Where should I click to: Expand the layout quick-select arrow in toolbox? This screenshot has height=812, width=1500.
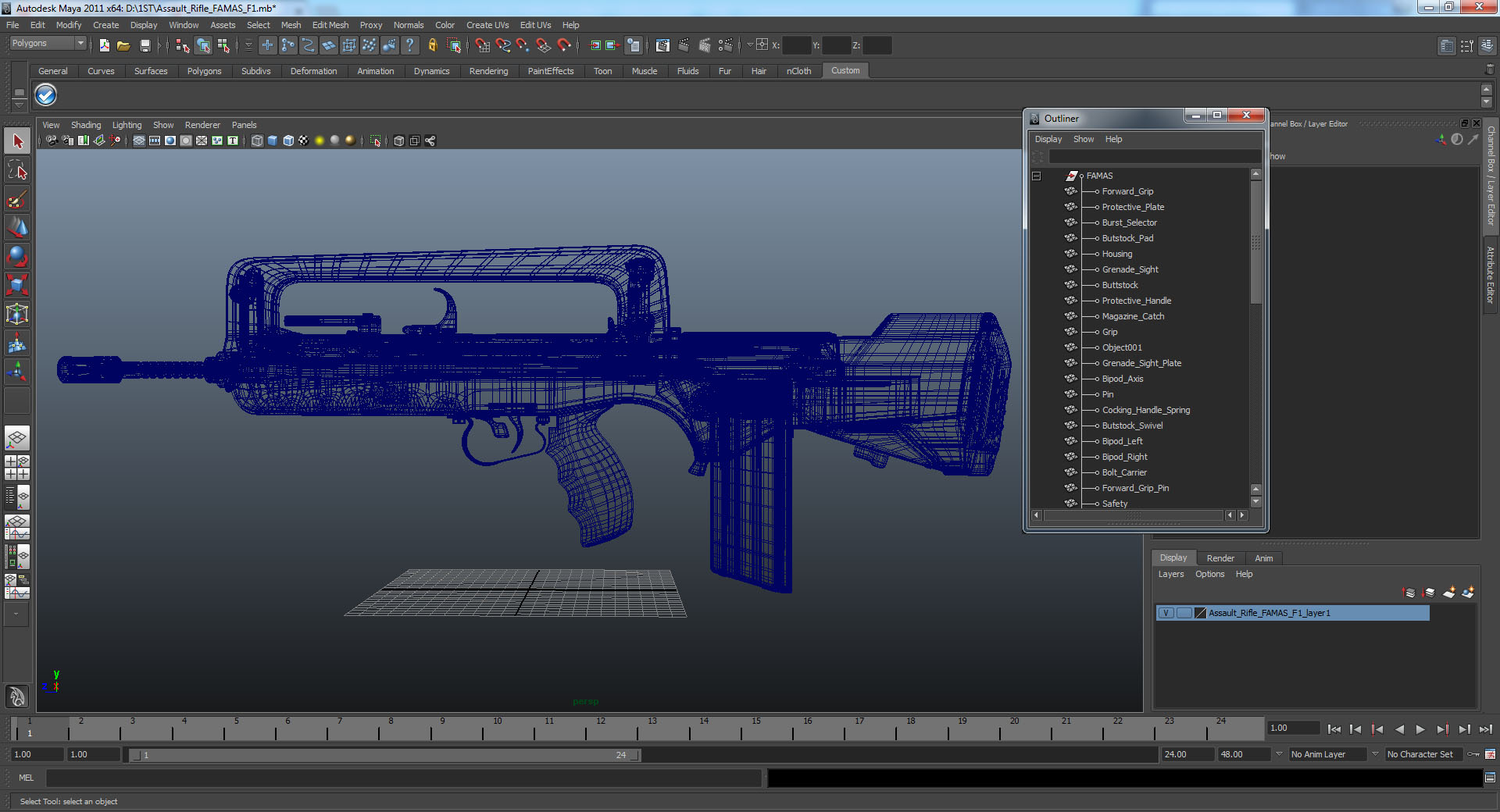[16, 614]
